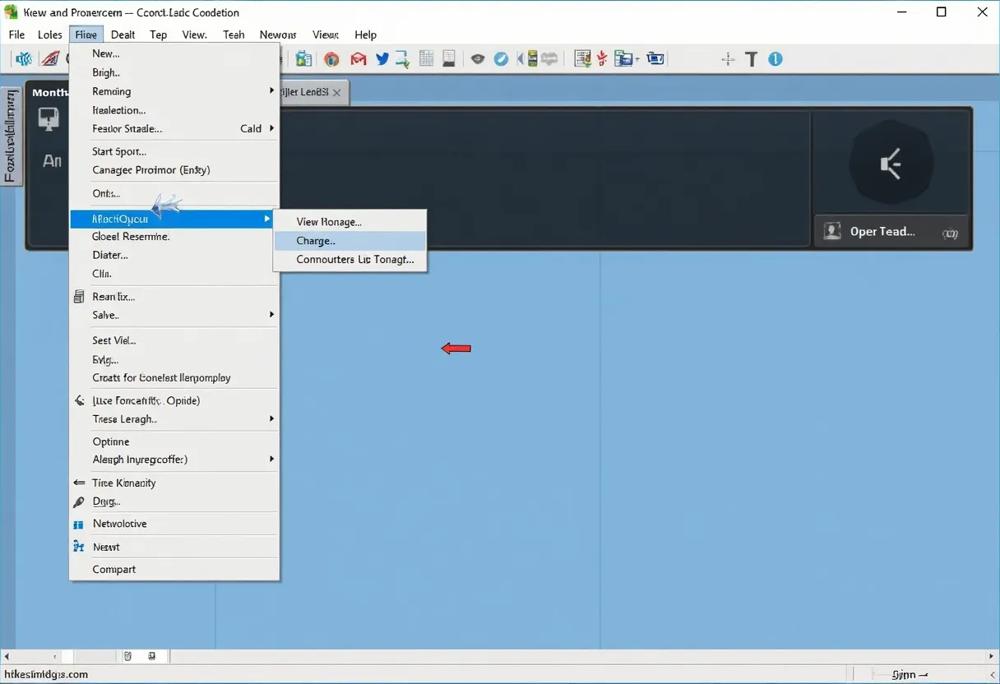Select Netvolotive menu entry
The height and width of the screenshot is (684, 1000).
pos(174,524)
